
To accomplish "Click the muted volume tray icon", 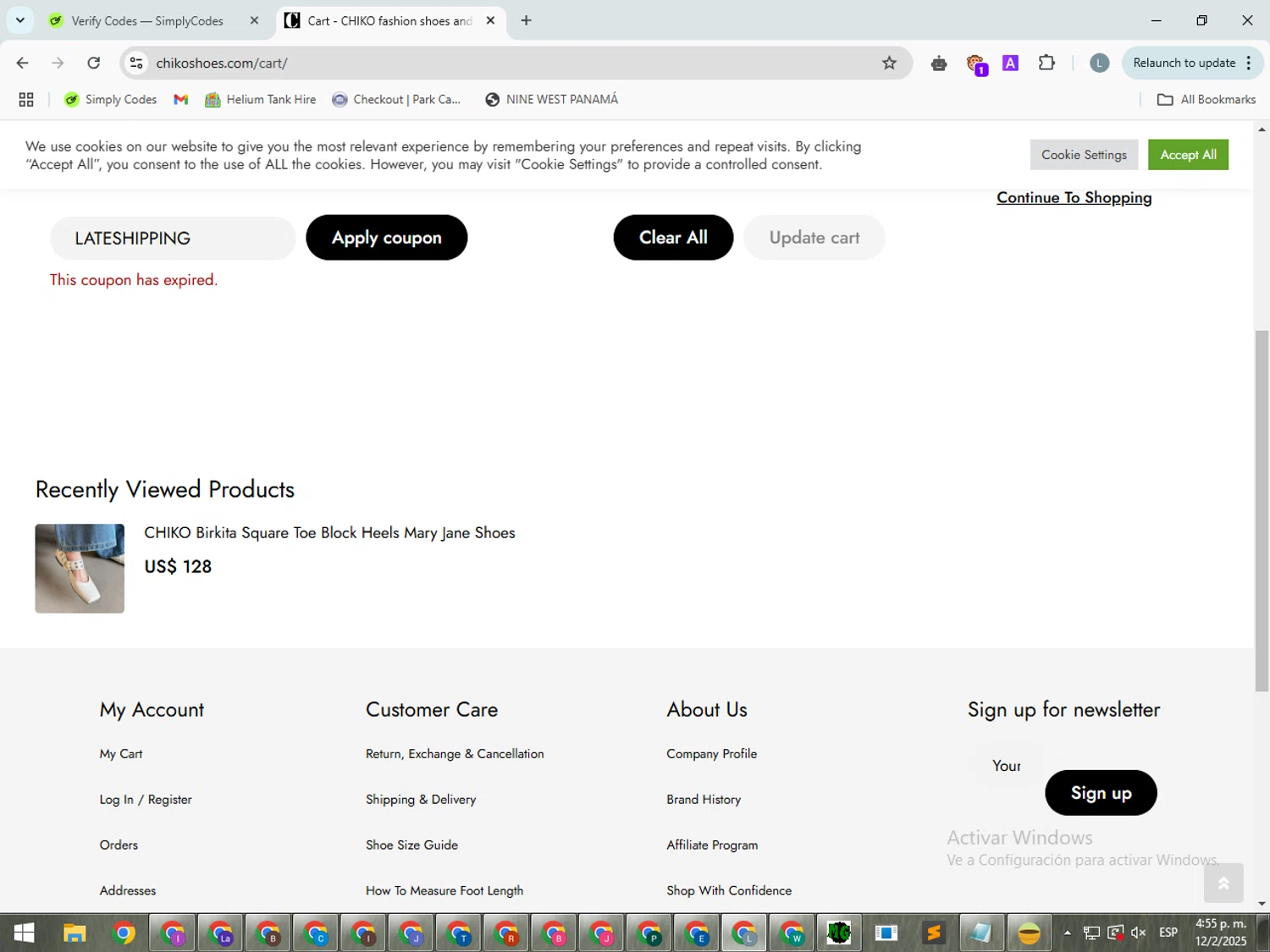I will [1138, 933].
